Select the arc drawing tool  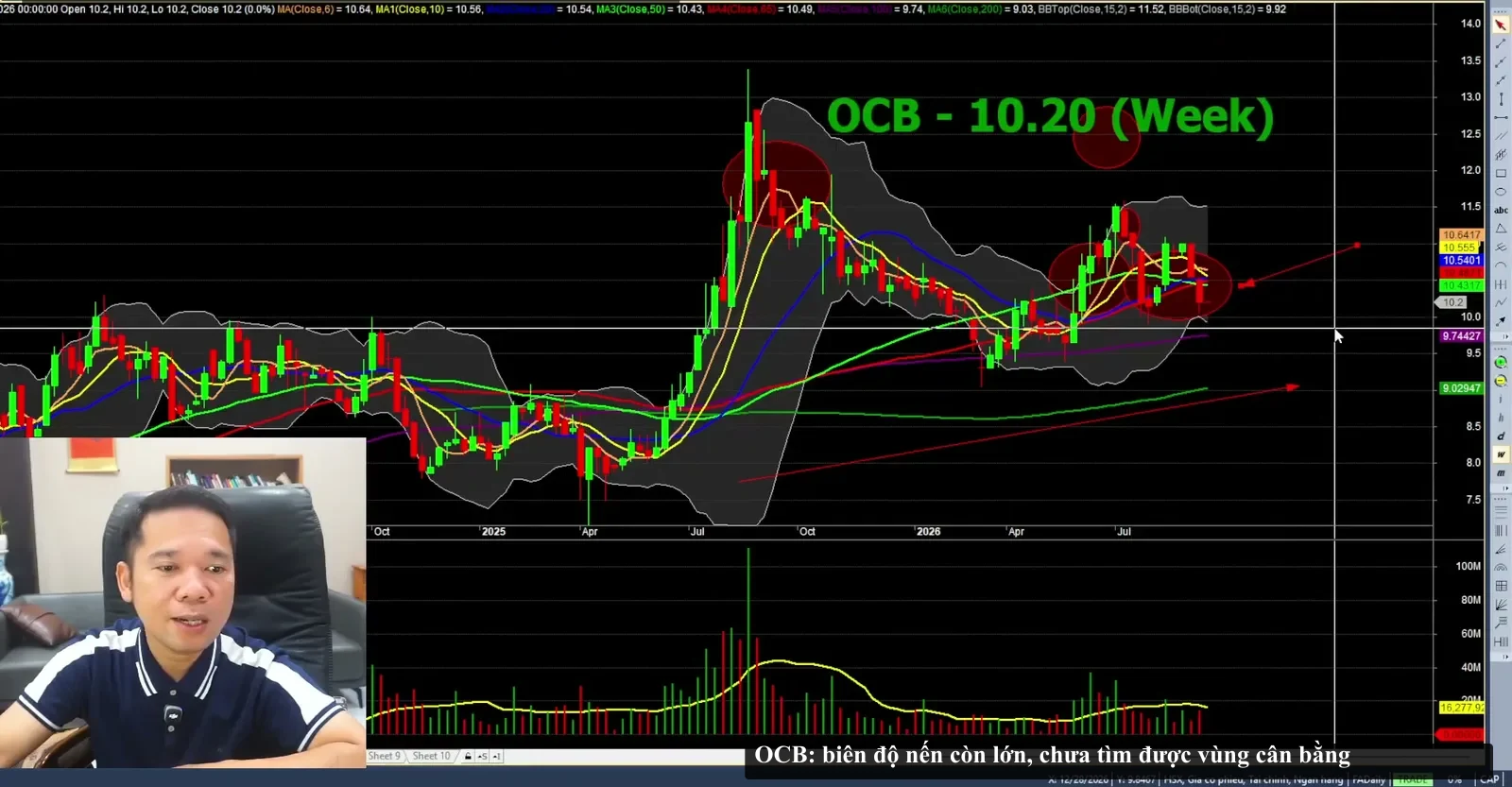[x=1501, y=266]
